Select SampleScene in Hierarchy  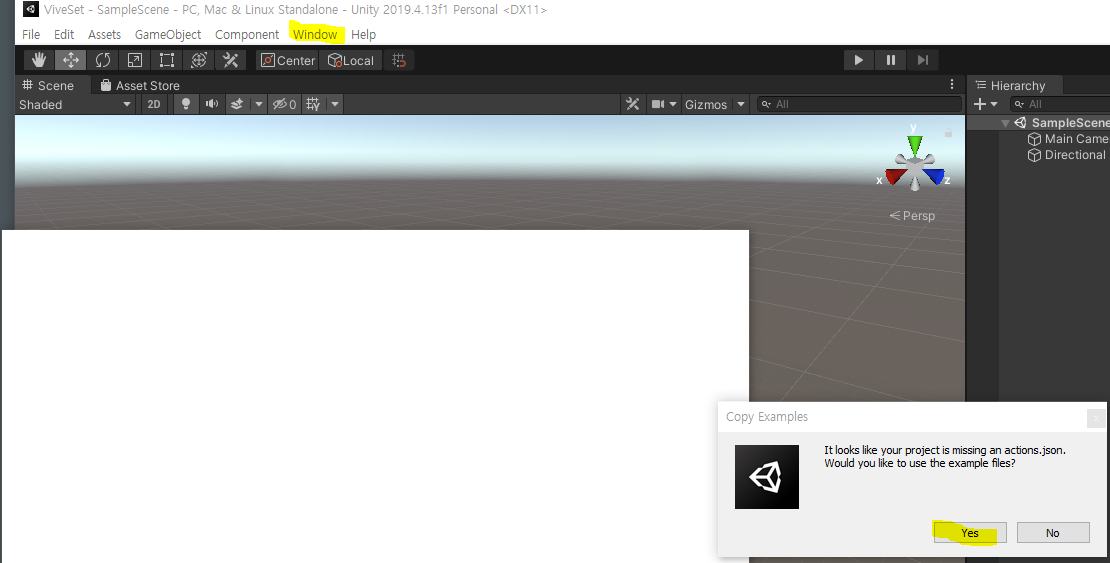[x=1070, y=123]
